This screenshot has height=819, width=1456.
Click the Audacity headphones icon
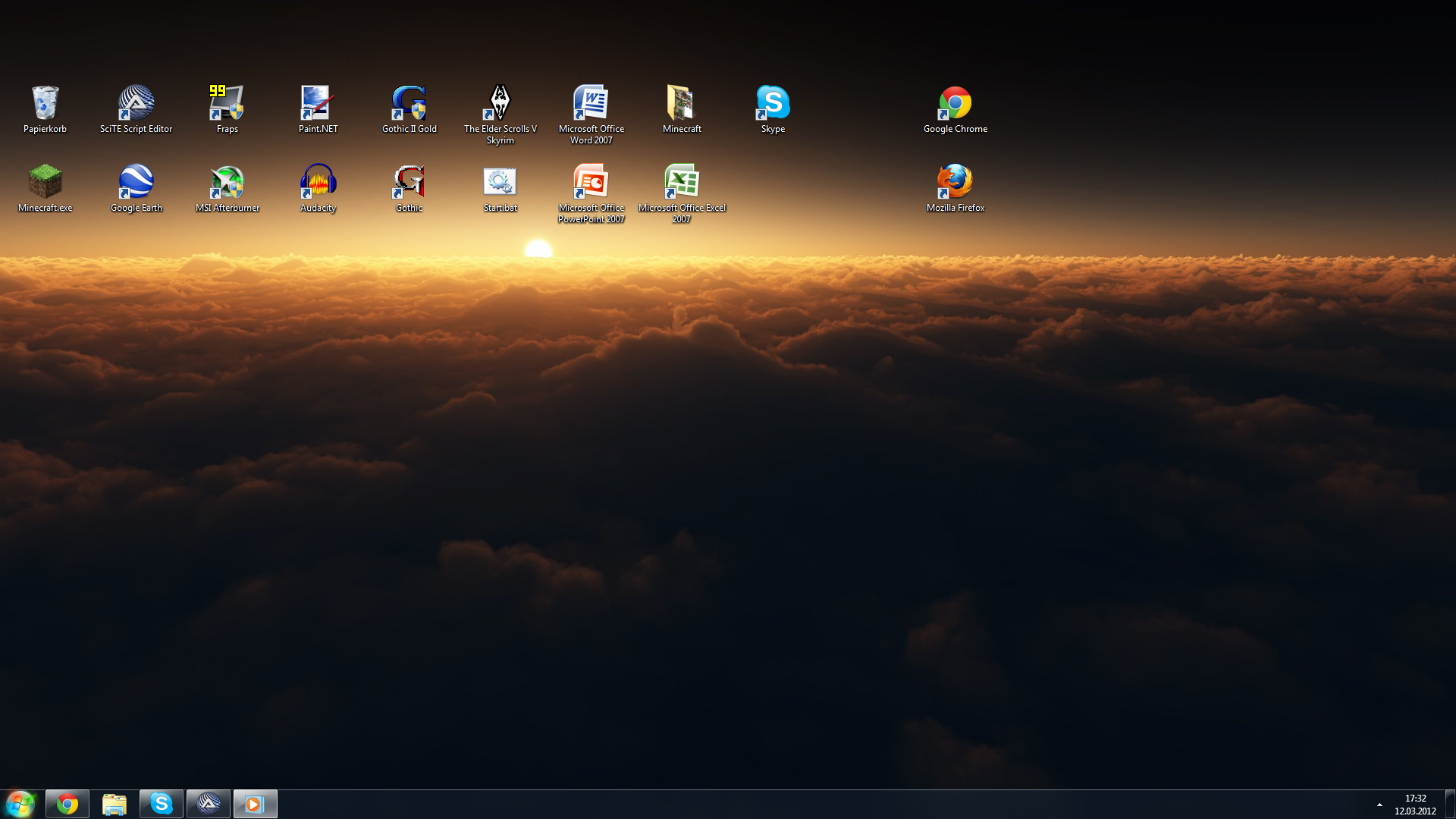[x=318, y=183]
